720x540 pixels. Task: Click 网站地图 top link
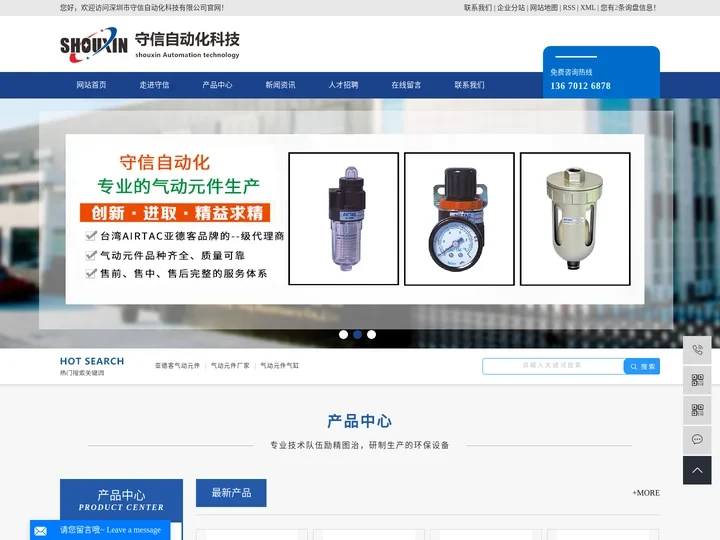tap(544, 8)
